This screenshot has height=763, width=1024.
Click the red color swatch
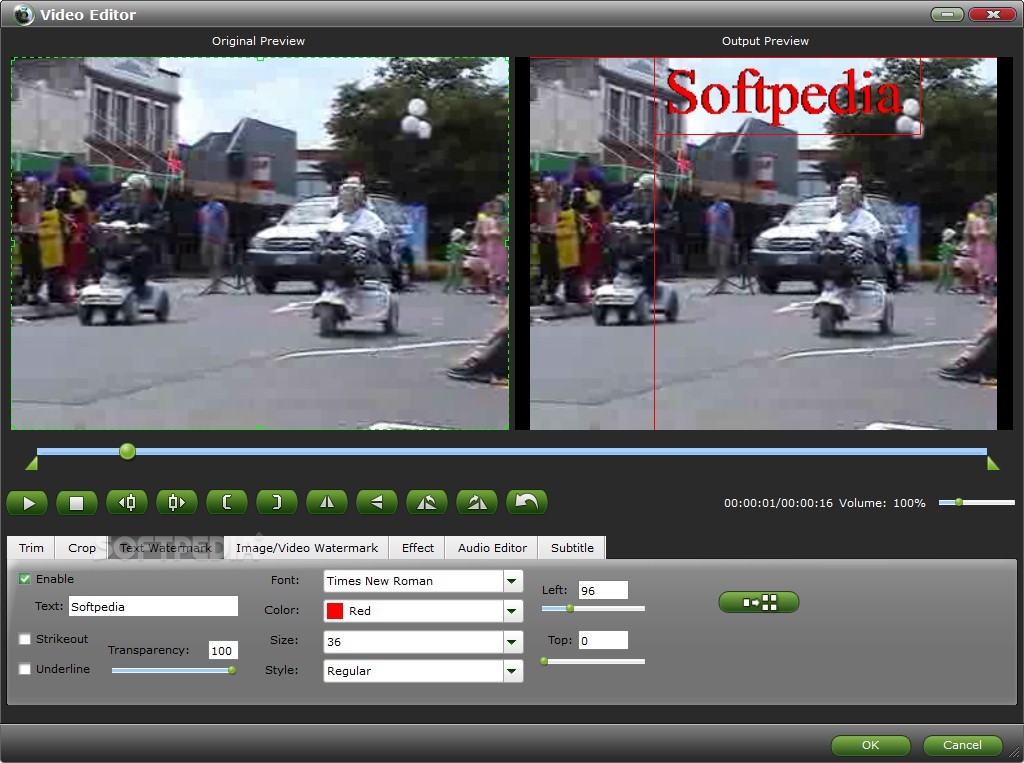335,611
